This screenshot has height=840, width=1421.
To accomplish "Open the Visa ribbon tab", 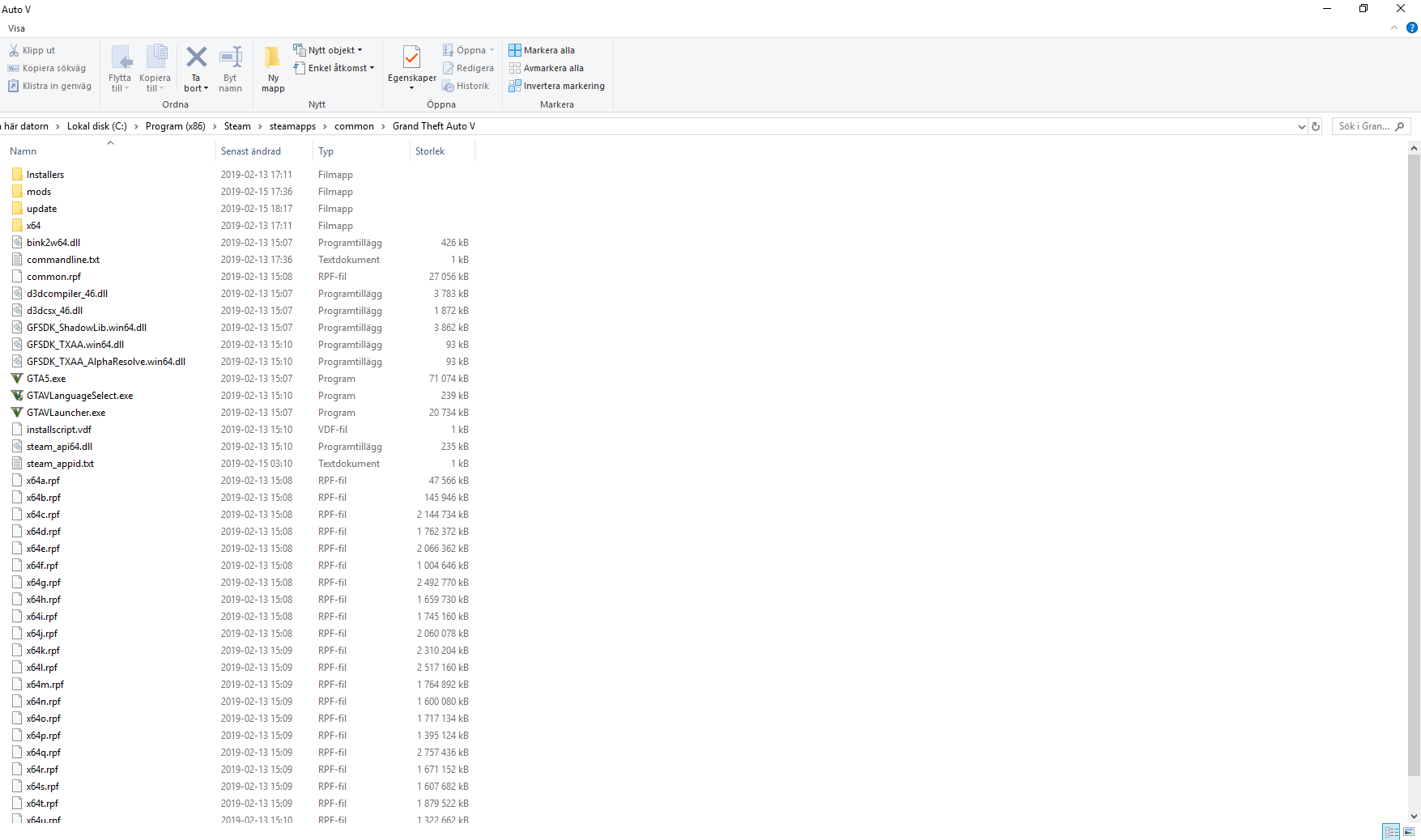I will point(16,28).
